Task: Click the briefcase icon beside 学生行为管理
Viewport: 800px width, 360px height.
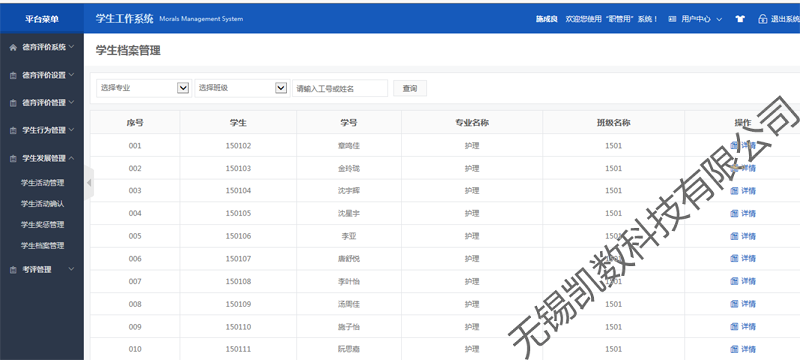Action: (x=13, y=131)
